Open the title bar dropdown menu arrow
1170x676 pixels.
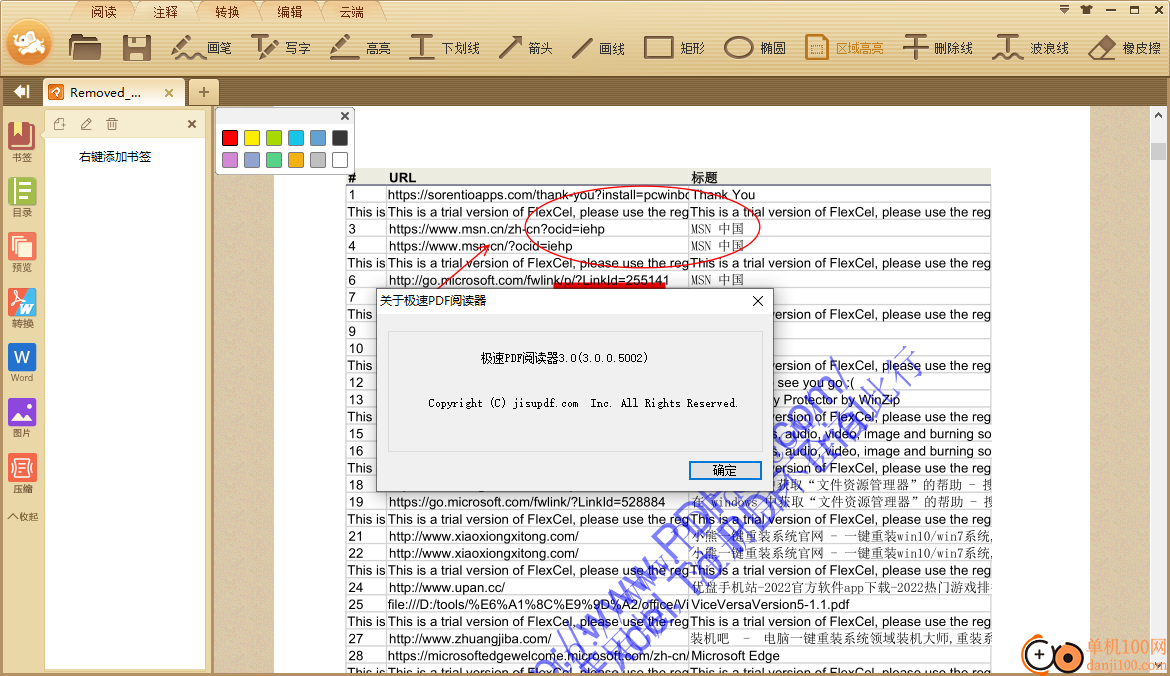[x=1064, y=10]
